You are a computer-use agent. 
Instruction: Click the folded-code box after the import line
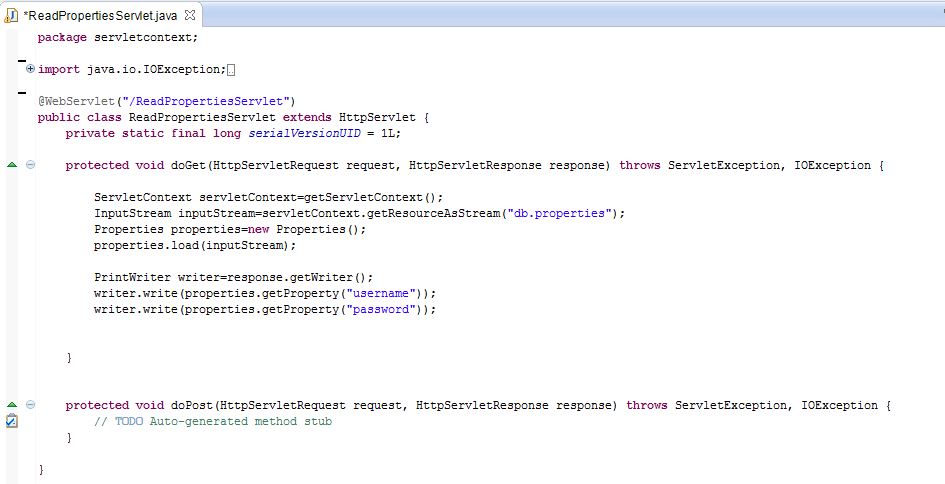click(x=231, y=69)
